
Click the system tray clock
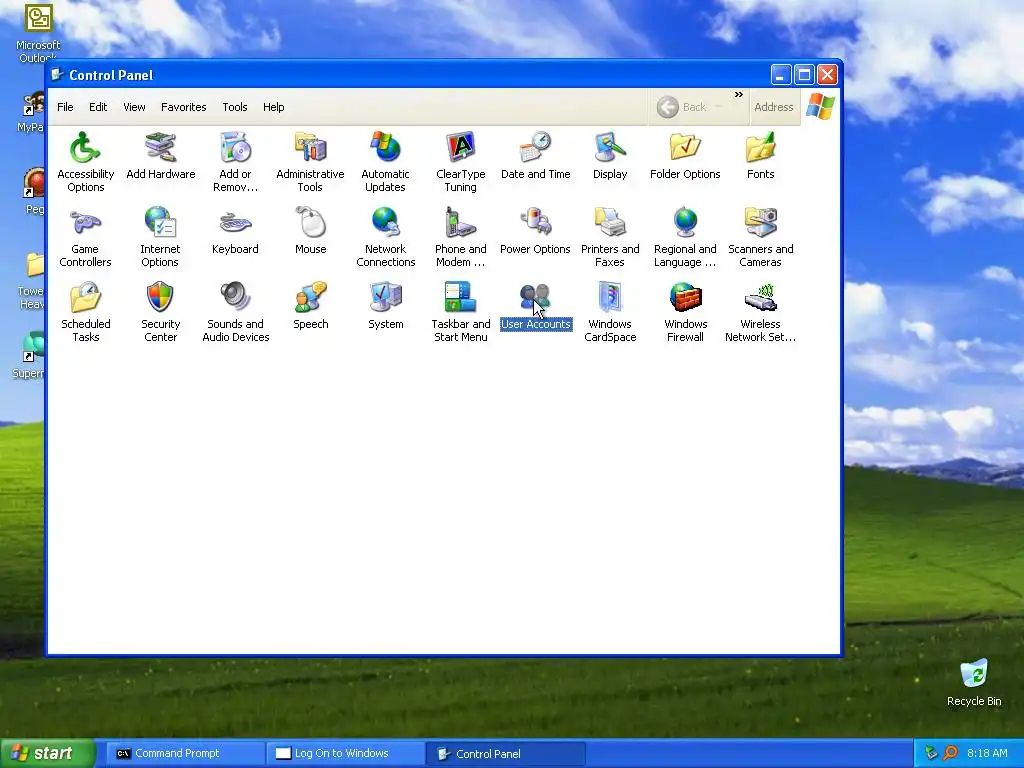[x=987, y=754]
